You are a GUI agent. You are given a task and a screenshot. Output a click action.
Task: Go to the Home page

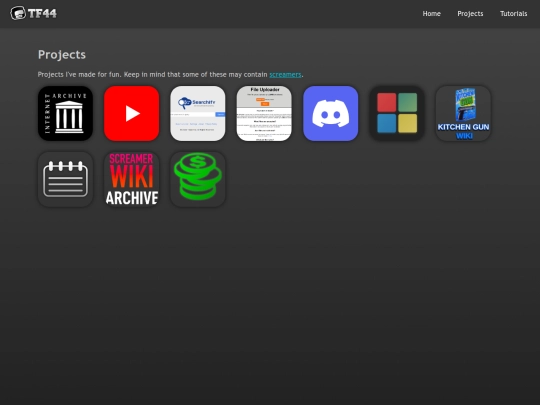pyautogui.click(x=432, y=14)
